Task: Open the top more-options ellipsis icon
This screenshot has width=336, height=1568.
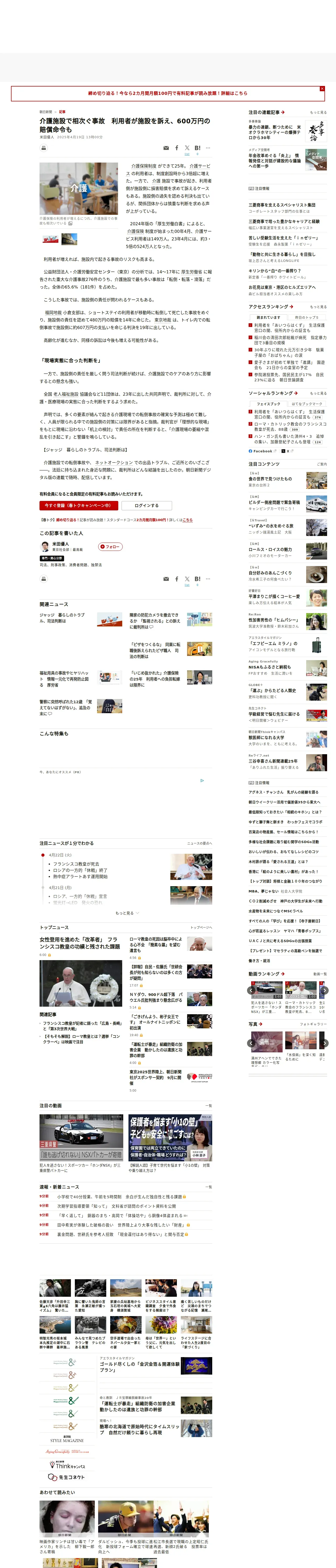Action: (208, 148)
